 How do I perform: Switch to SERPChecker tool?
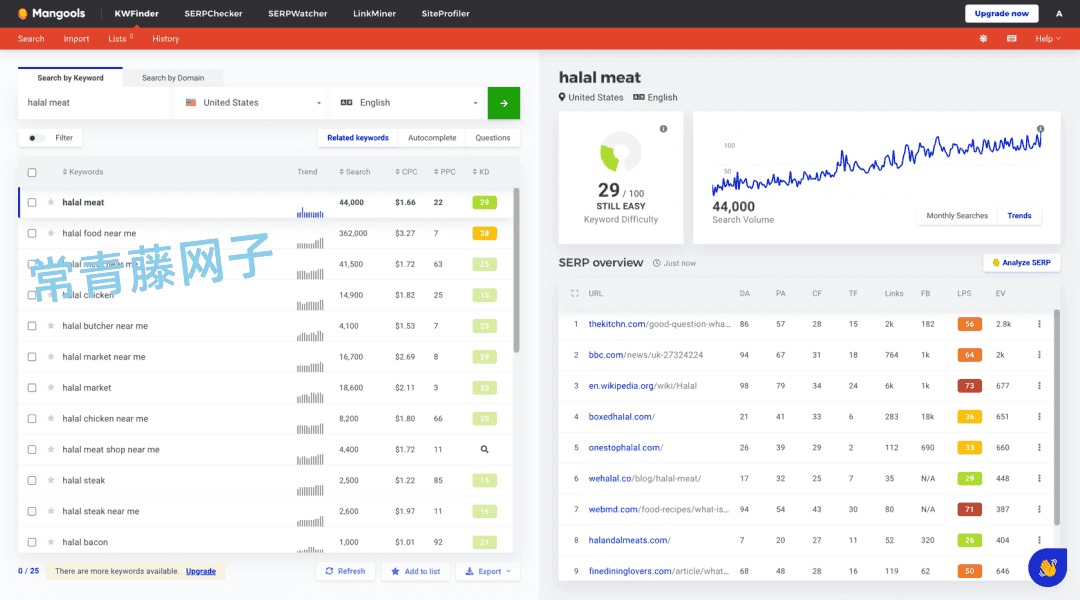coord(213,13)
